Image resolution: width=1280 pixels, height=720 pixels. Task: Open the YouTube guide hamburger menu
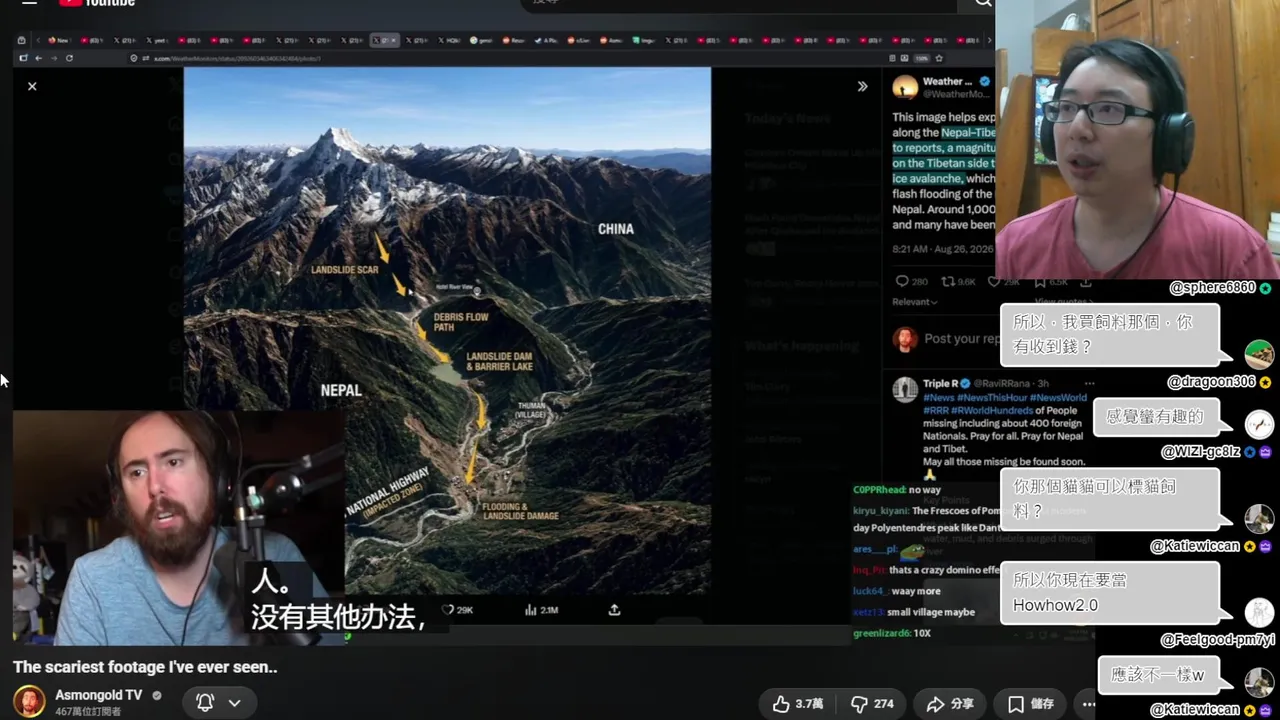point(29,3)
